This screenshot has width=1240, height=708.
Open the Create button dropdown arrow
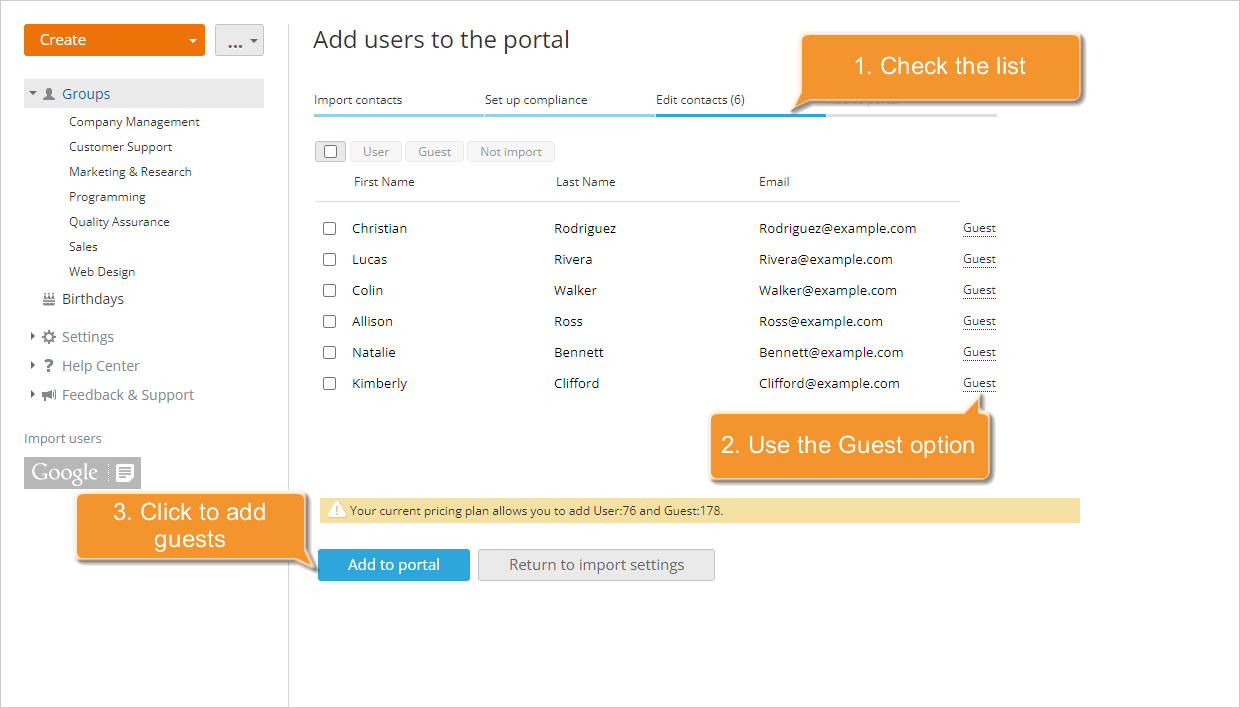click(x=192, y=41)
